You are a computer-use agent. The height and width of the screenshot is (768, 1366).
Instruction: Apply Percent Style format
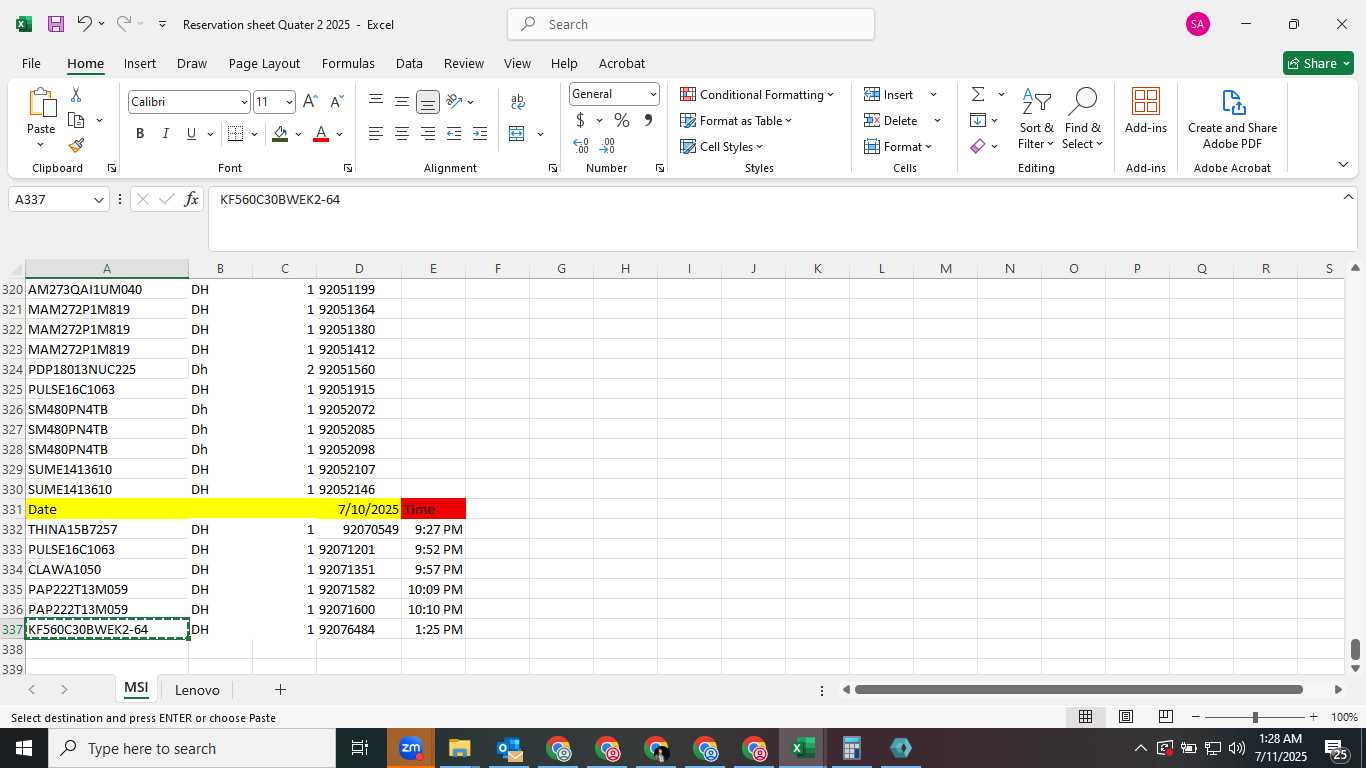pos(622,120)
